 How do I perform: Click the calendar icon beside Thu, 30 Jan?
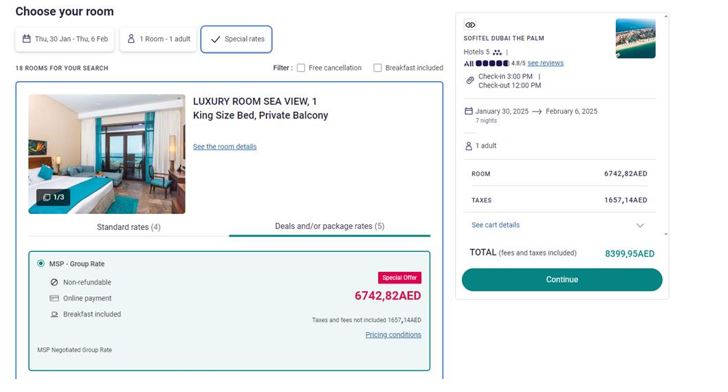click(x=26, y=39)
